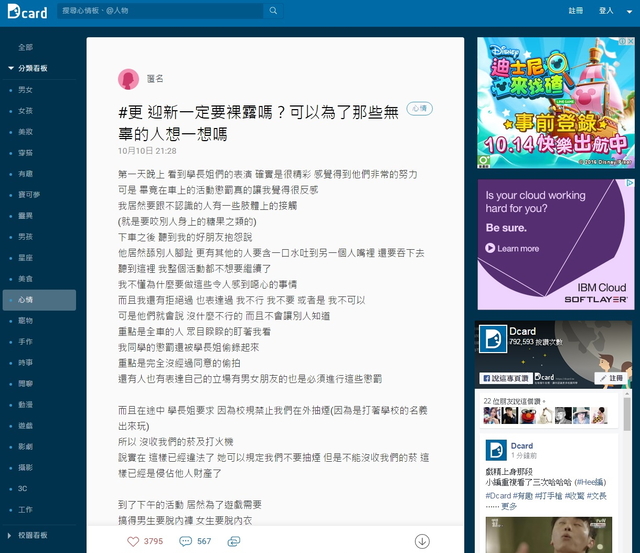The height and width of the screenshot is (553, 640).
Task: Click the Dcard Facebook page logo
Action: point(492,339)
